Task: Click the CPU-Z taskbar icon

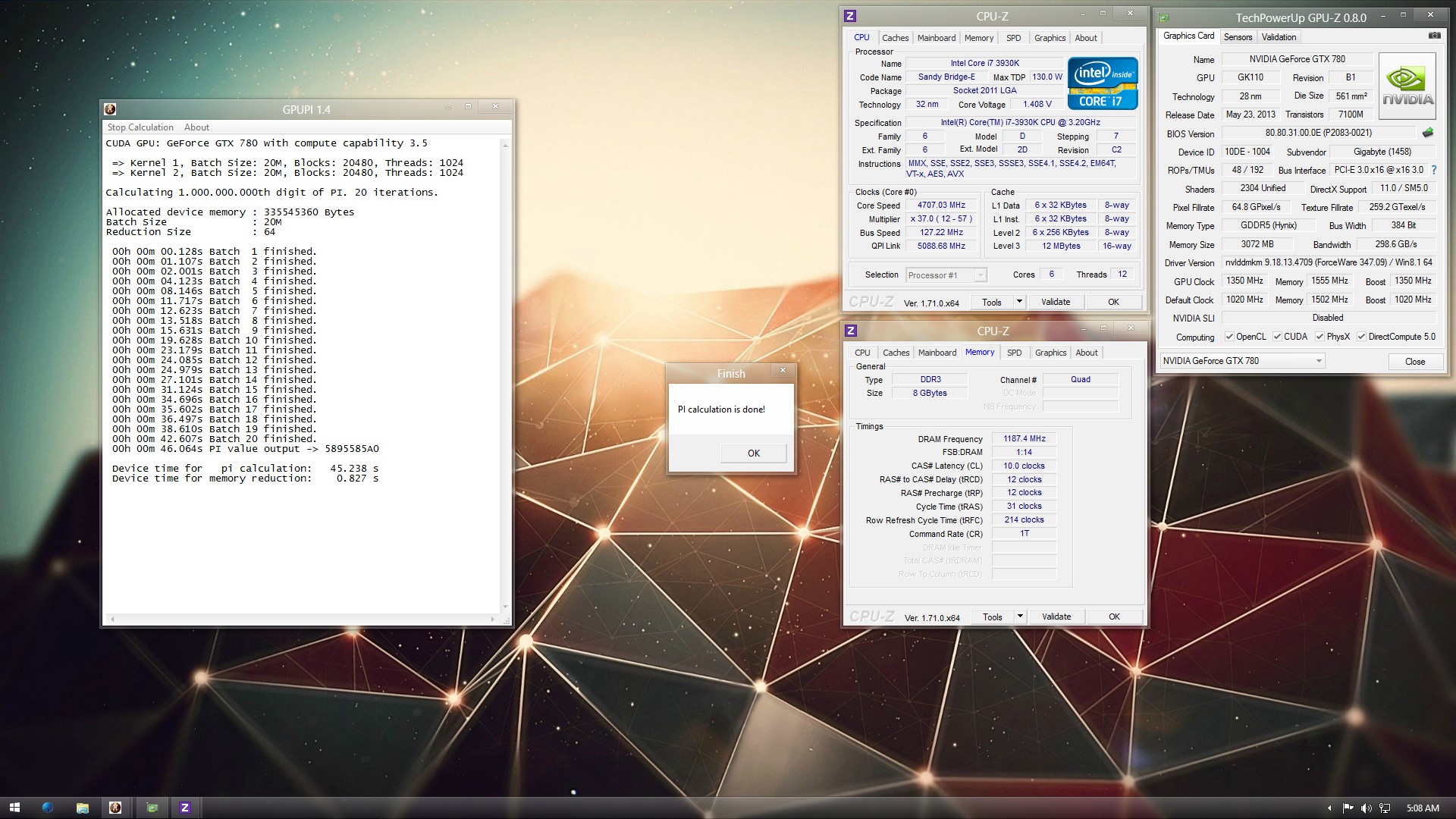Action: pyautogui.click(x=185, y=808)
